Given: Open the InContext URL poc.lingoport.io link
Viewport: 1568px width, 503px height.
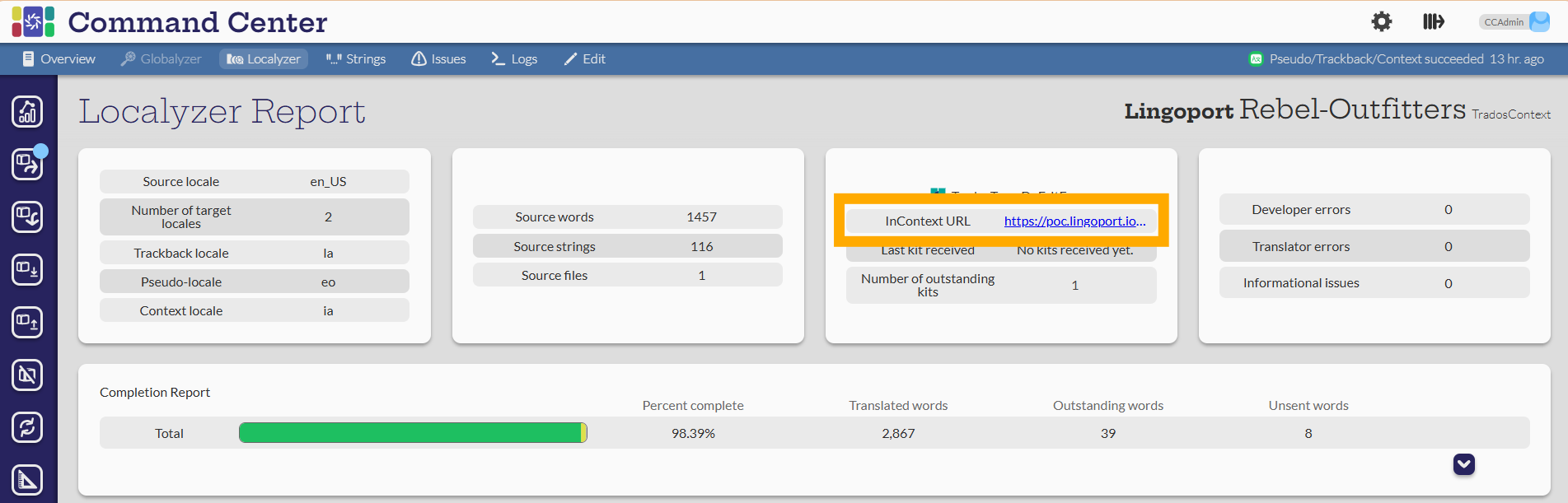Looking at the screenshot, I should click(x=1074, y=221).
